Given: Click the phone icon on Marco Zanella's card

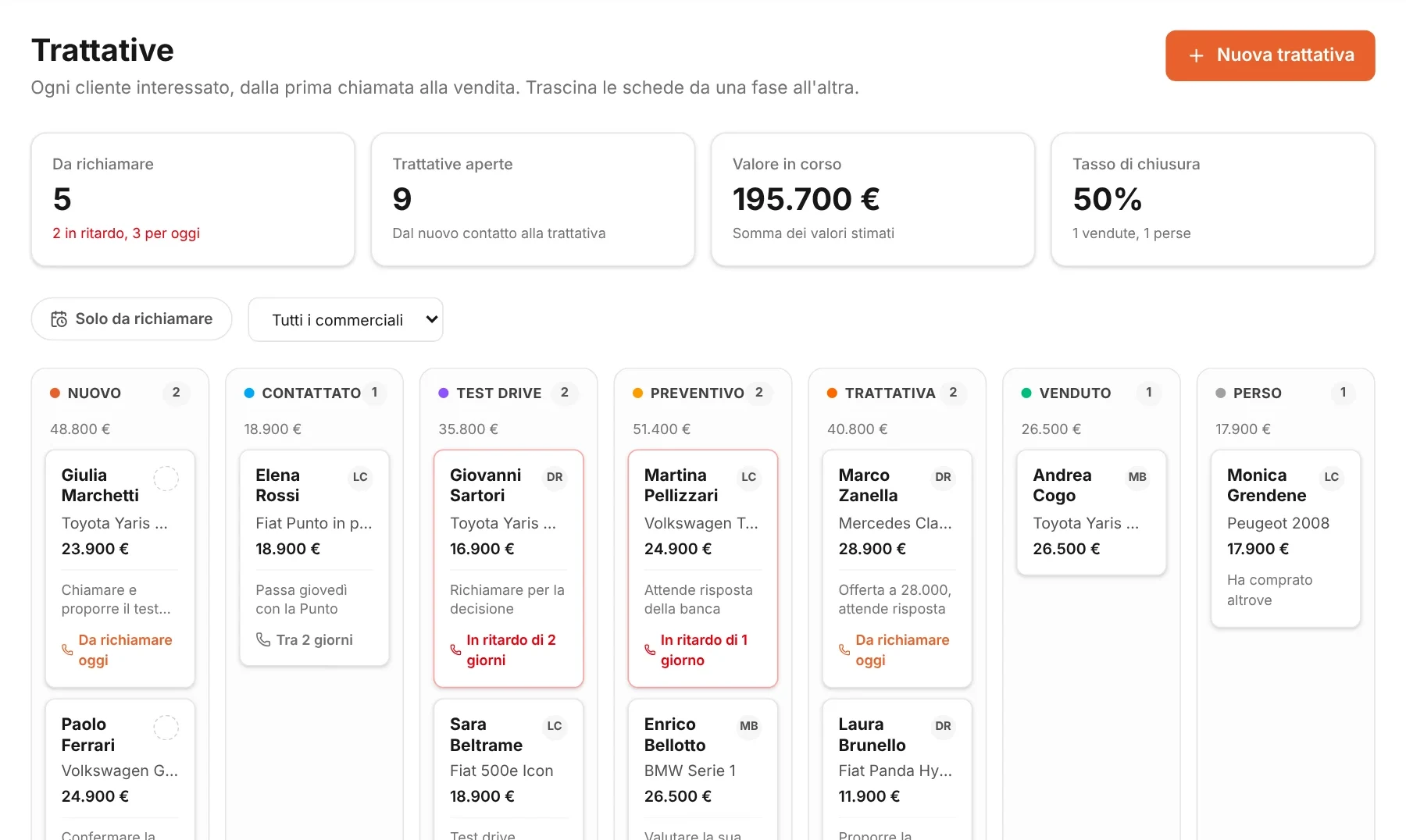Looking at the screenshot, I should pyautogui.click(x=844, y=650).
